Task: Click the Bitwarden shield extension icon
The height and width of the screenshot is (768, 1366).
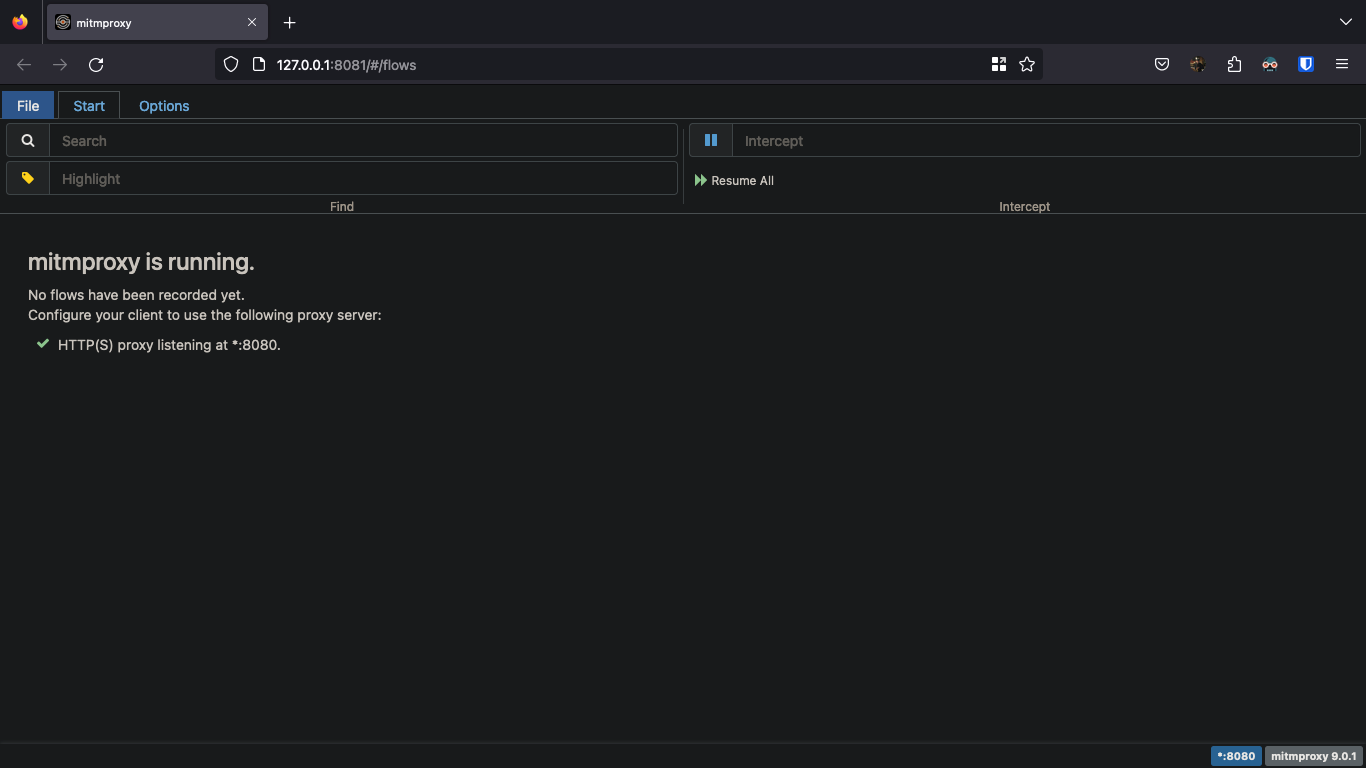Action: pyautogui.click(x=1306, y=64)
